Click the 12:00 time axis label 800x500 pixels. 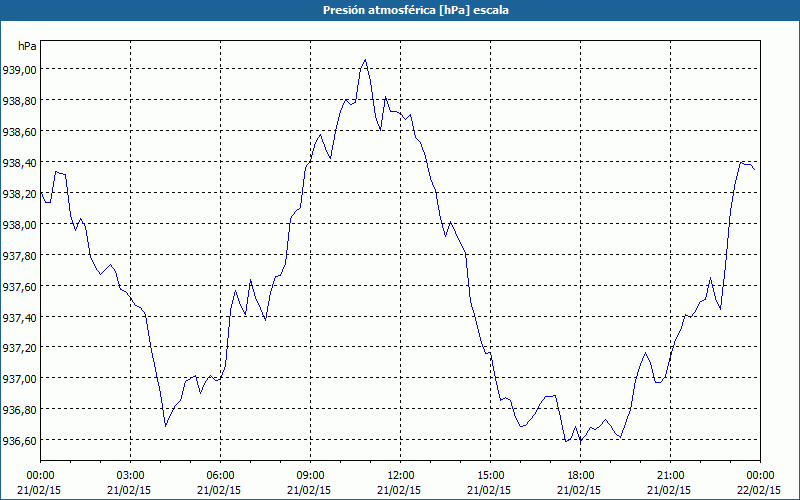tap(401, 476)
